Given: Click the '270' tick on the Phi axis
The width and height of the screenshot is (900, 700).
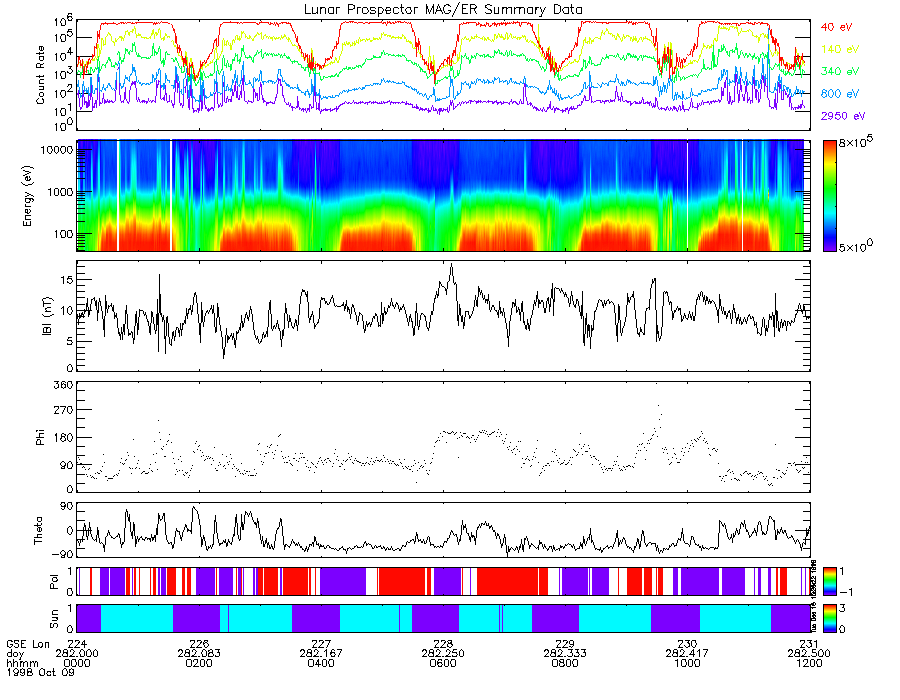Looking at the screenshot, I should pyautogui.click(x=63, y=410).
